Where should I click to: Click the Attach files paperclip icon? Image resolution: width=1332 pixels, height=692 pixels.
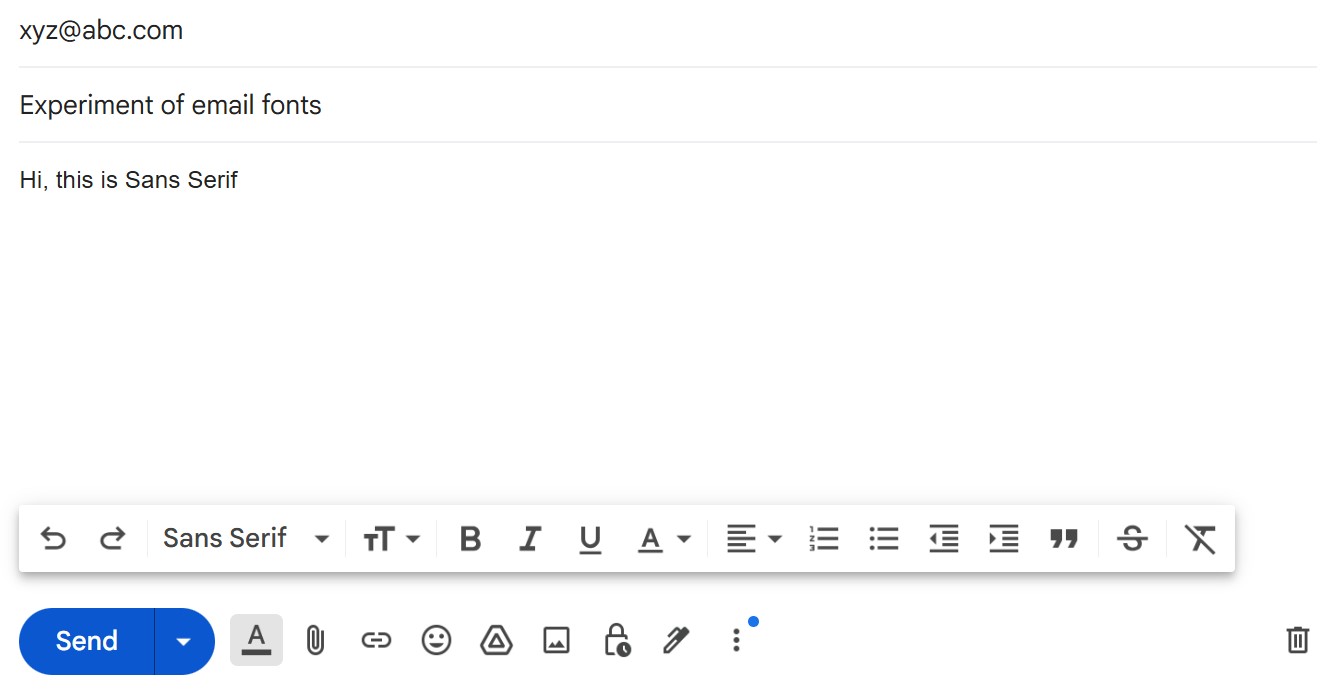(316, 640)
